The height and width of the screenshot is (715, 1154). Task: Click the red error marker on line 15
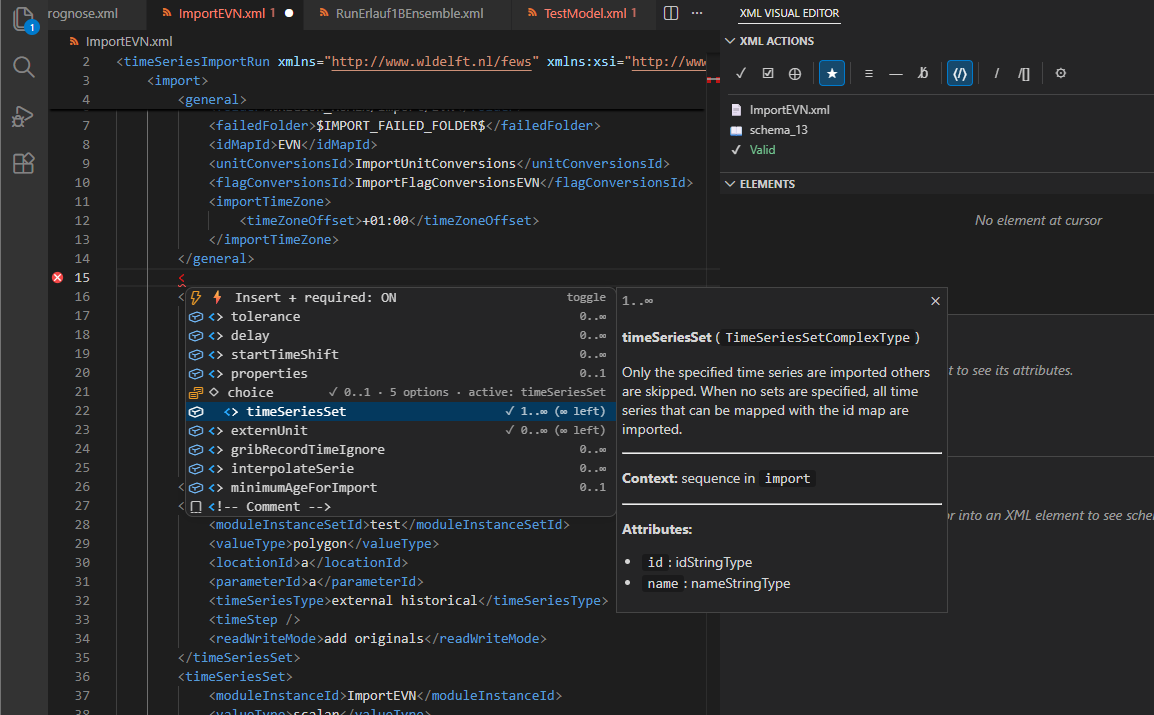57,277
